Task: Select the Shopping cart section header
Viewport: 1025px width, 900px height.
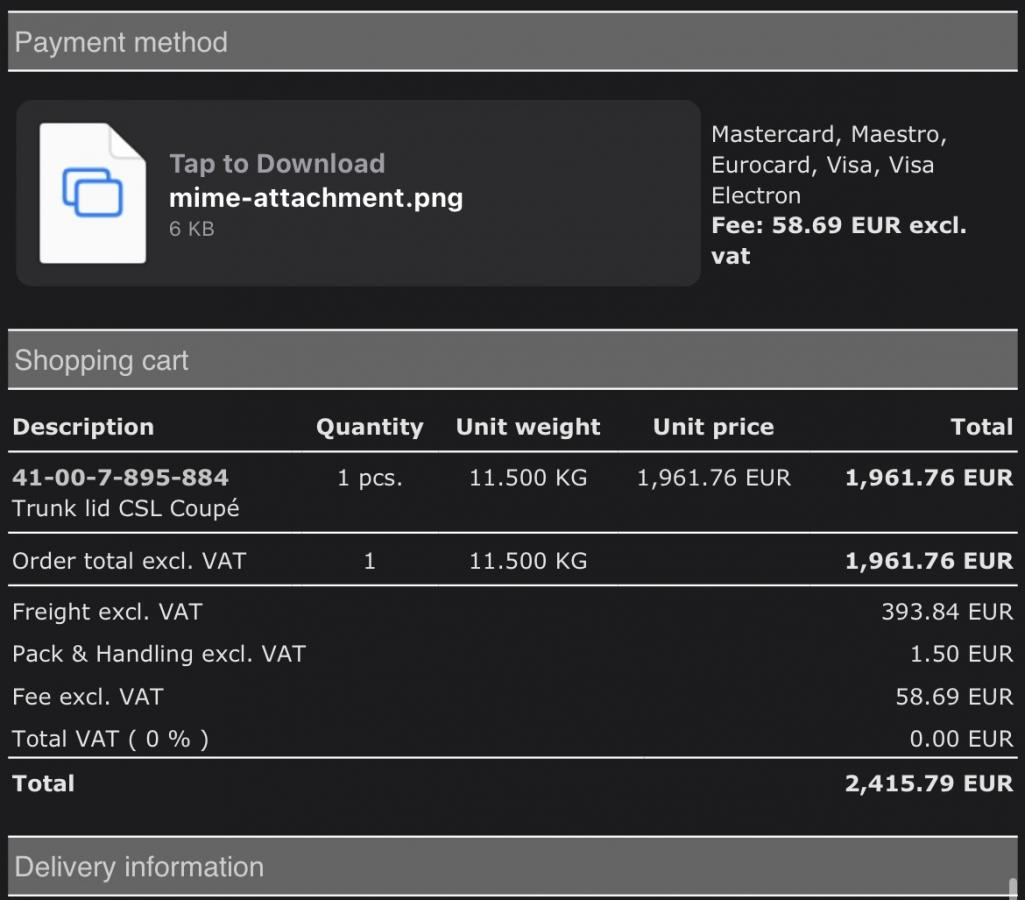Action: click(x=101, y=361)
